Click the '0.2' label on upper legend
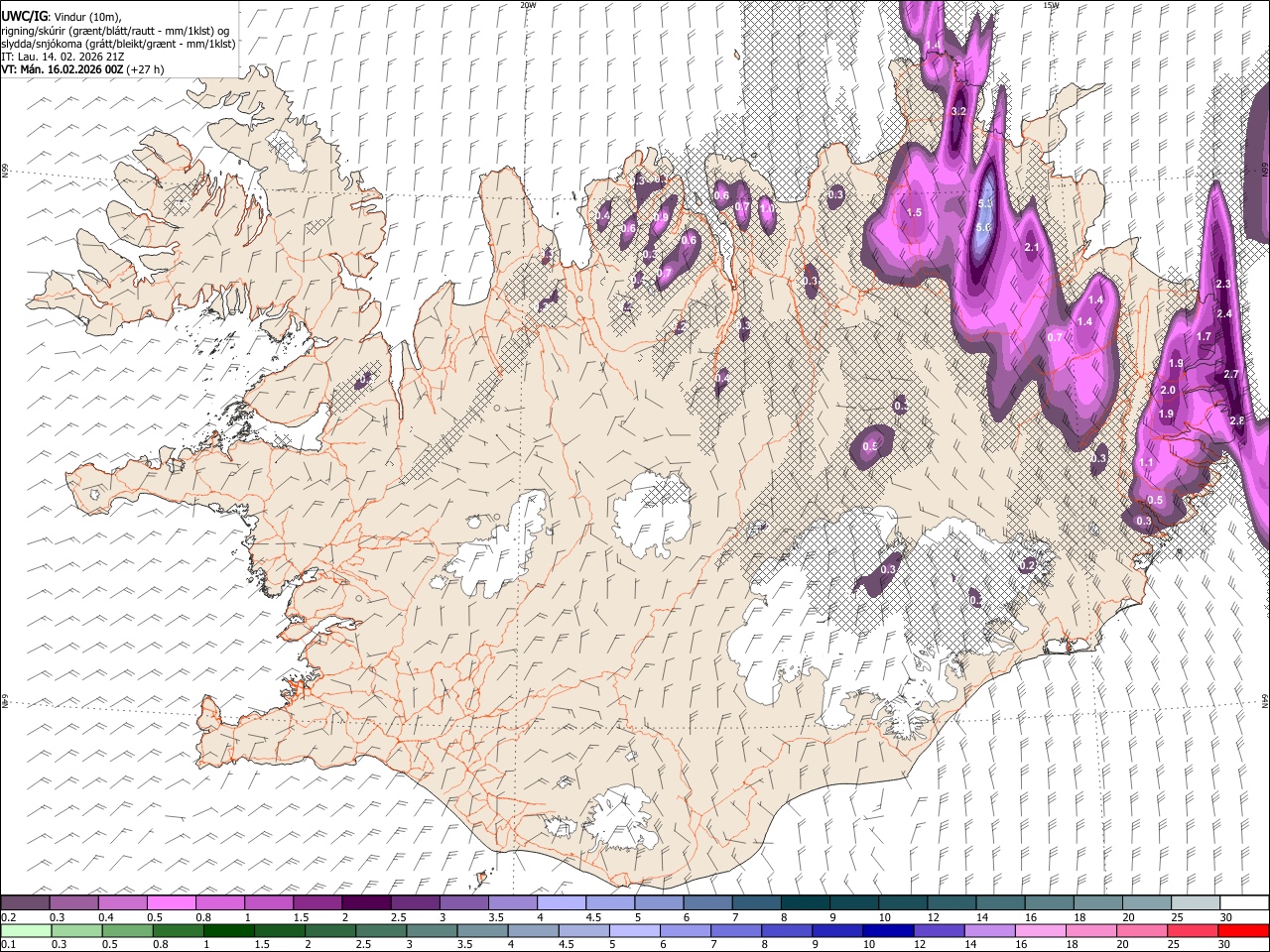Viewport: 1270px width, 952px height. tap(7, 917)
